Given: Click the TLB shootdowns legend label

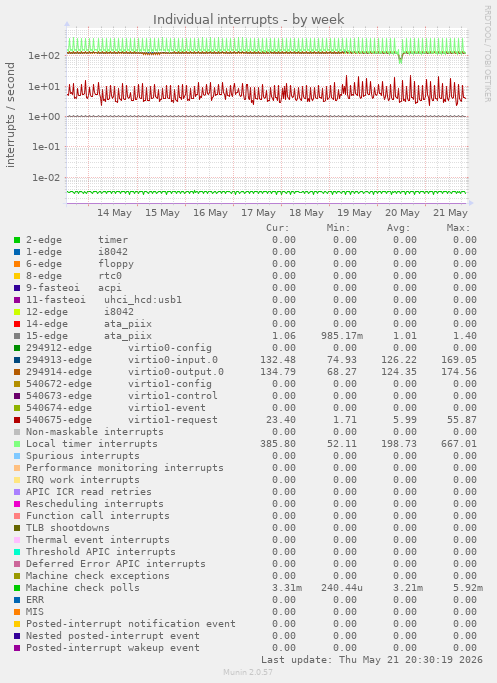Looking at the screenshot, I should click(x=68, y=527).
